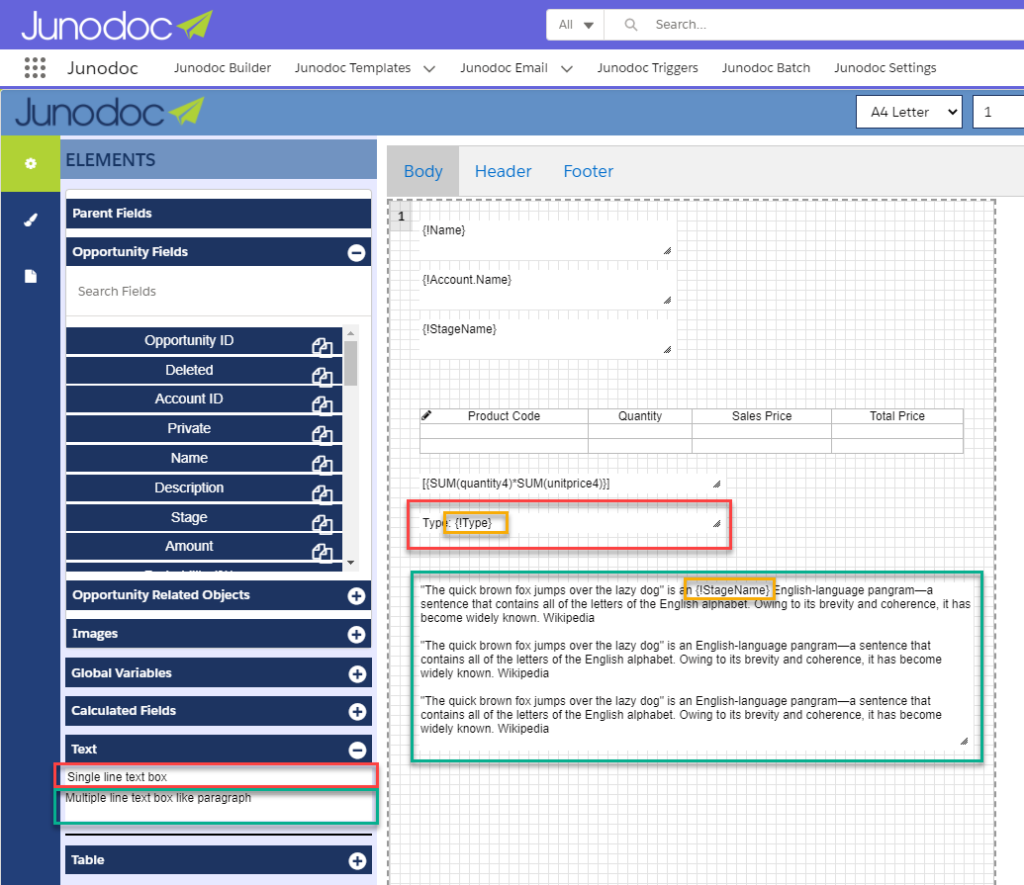Select the Private field button
This screenshot has width=1024, height=885.
pyautogui.click(x=204, y=428)
